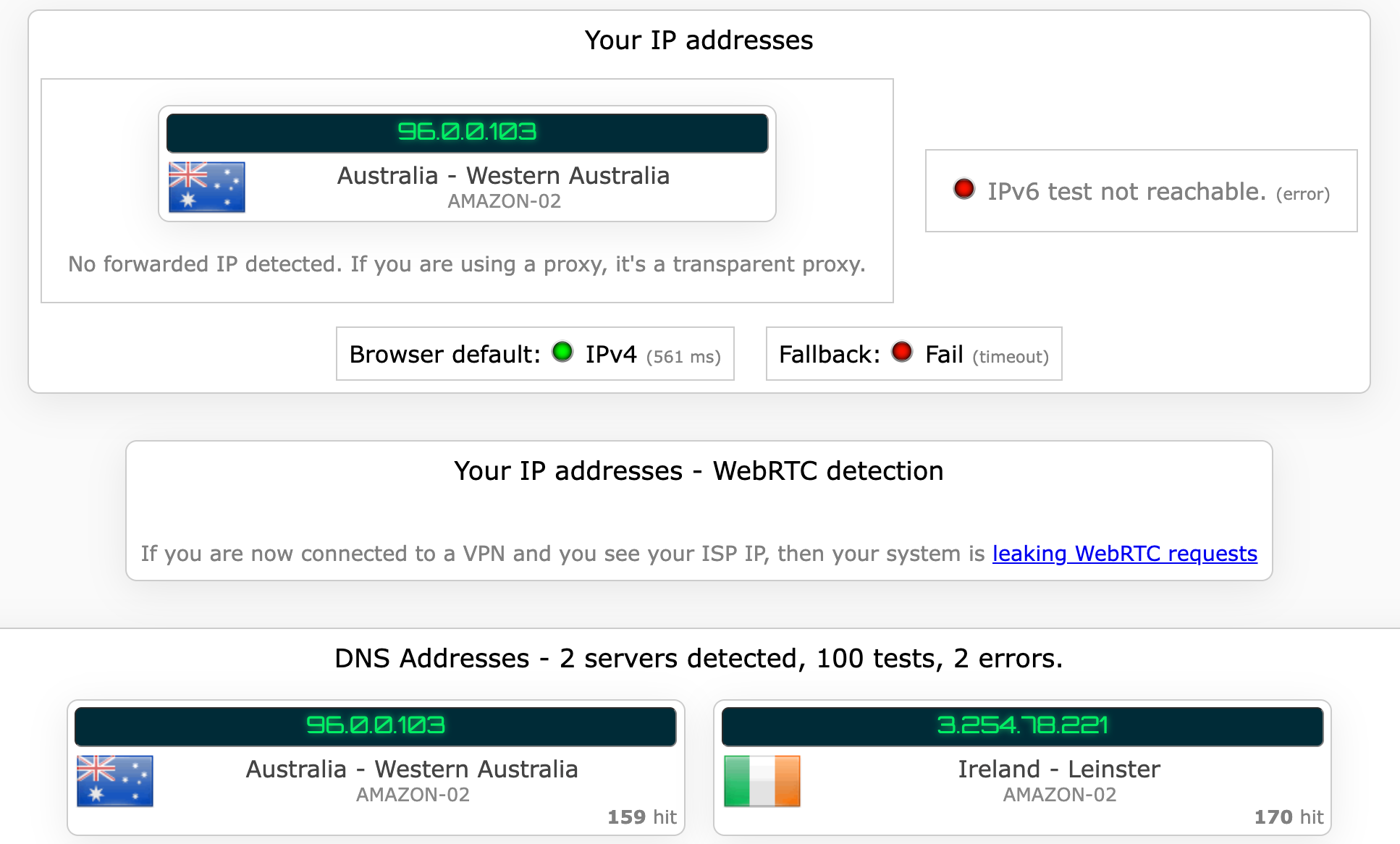Expand the DNS Addresses section header
This screenshot has width=1400, height=844.
[x=699, y=658]
